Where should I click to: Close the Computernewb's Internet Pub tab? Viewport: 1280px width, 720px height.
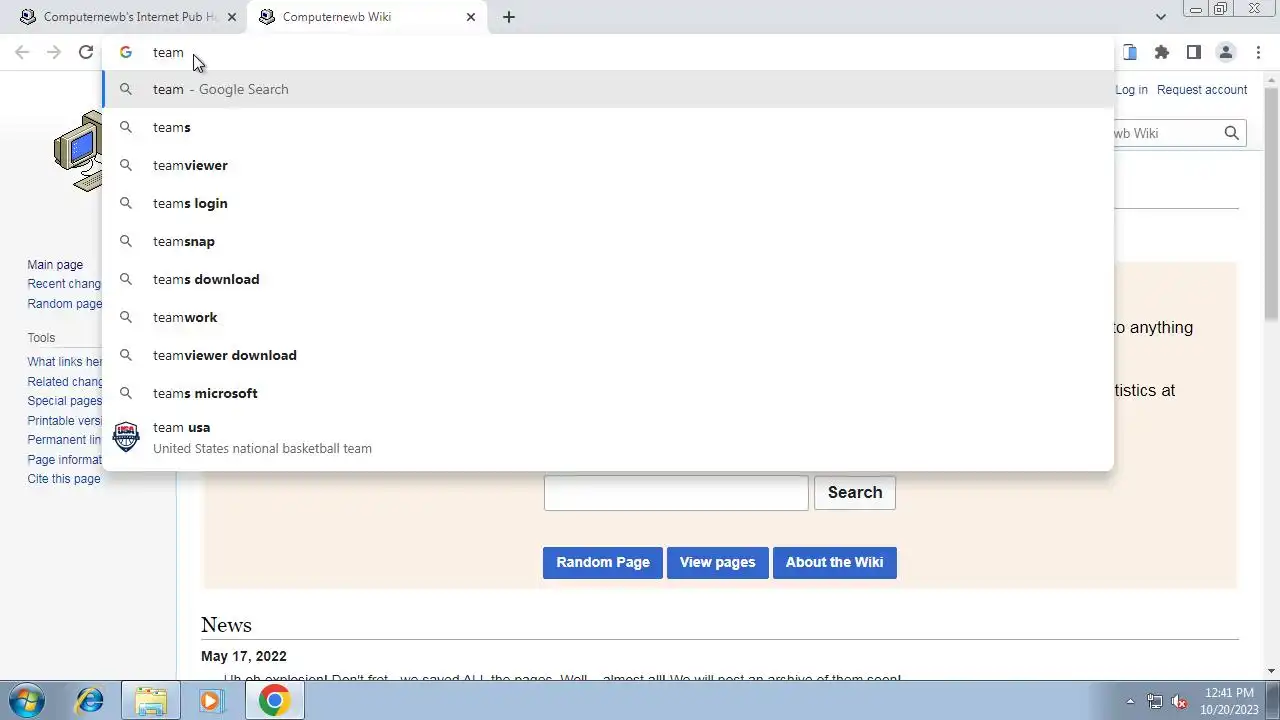click(x=232, y=17)
